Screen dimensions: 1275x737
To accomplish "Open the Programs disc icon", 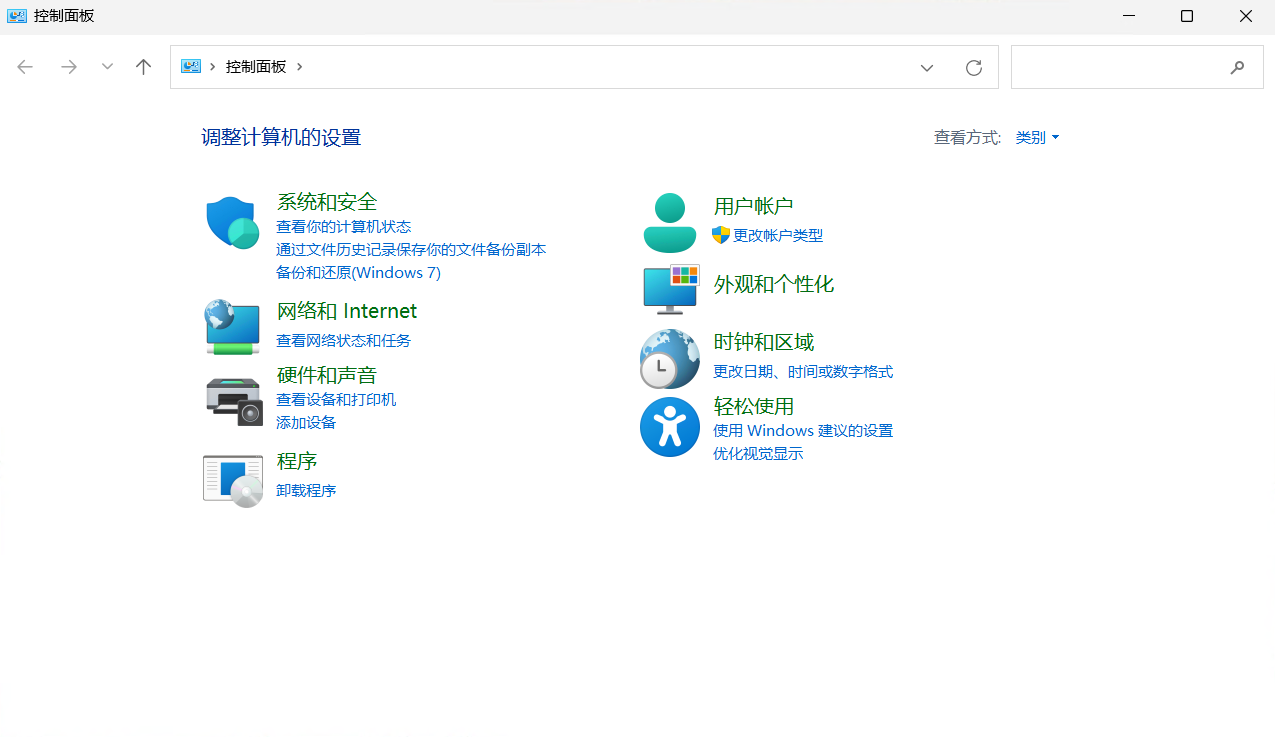I will click(x=232, y=479).
